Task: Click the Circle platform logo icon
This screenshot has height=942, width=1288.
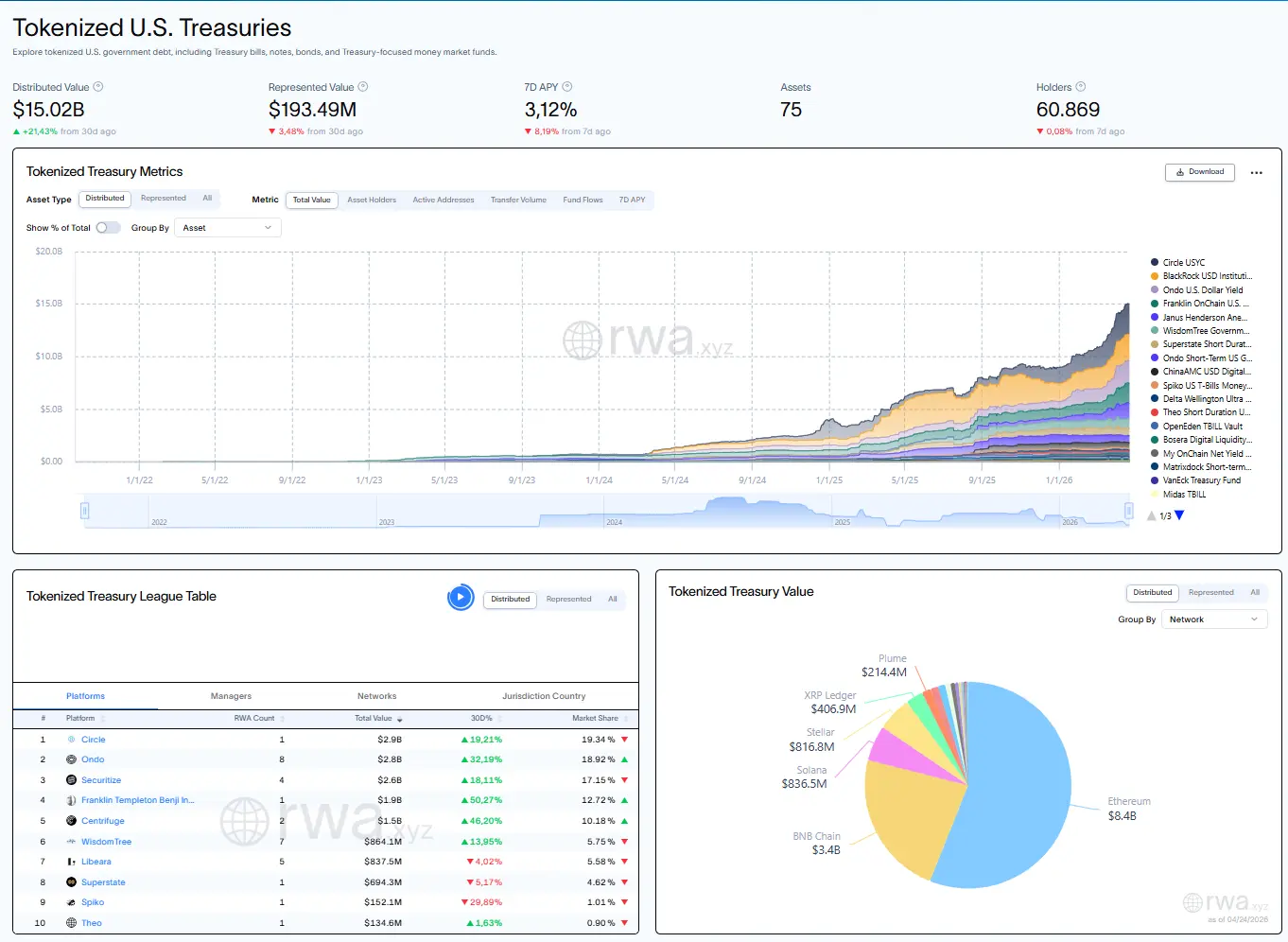Action: (x=72, y=739)
